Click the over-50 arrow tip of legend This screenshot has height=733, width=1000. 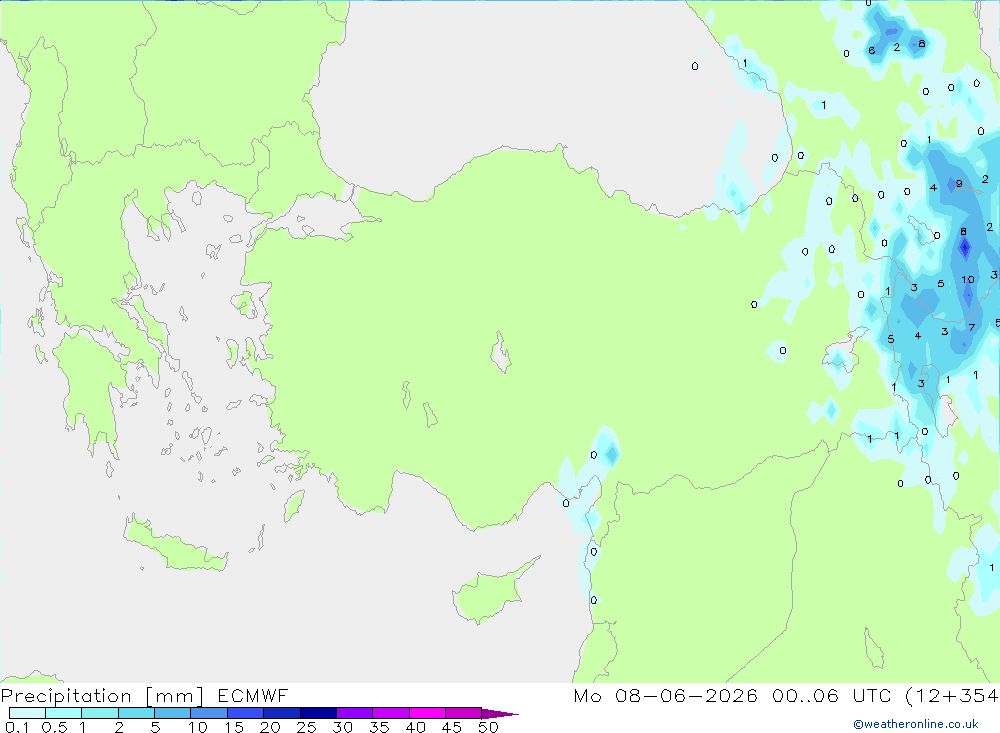point(500,713)
